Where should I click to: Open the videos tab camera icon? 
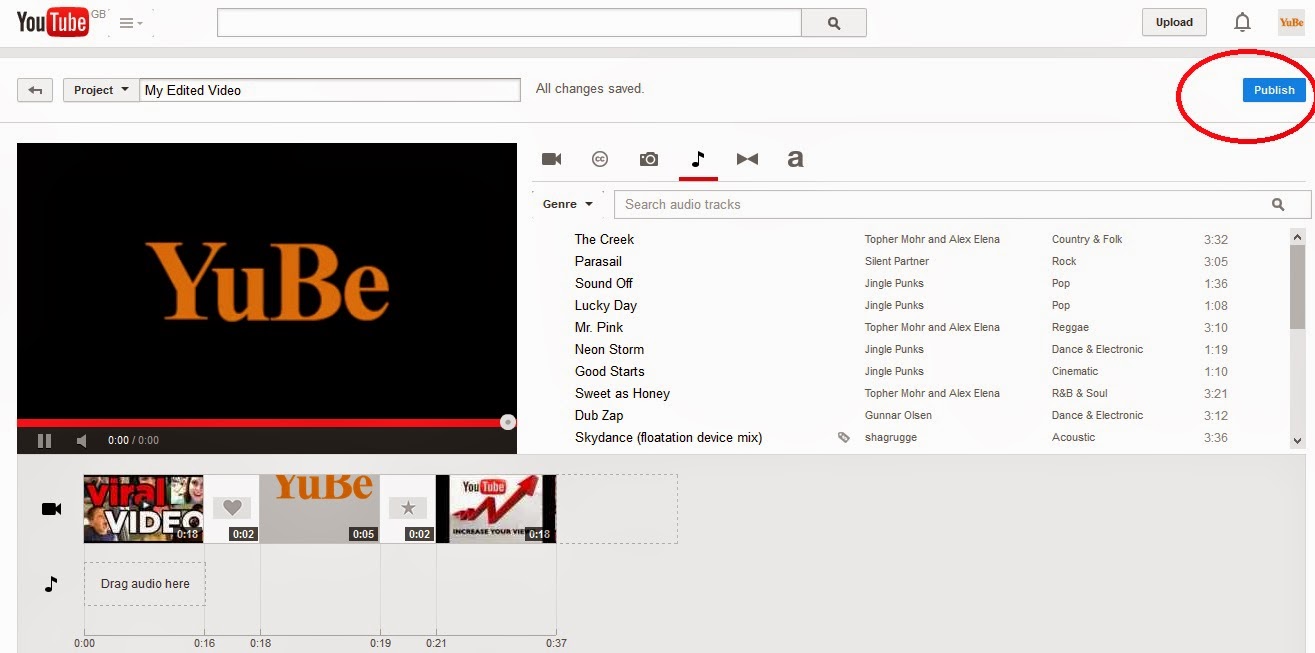pyautogui.click(x=551, y=159)
